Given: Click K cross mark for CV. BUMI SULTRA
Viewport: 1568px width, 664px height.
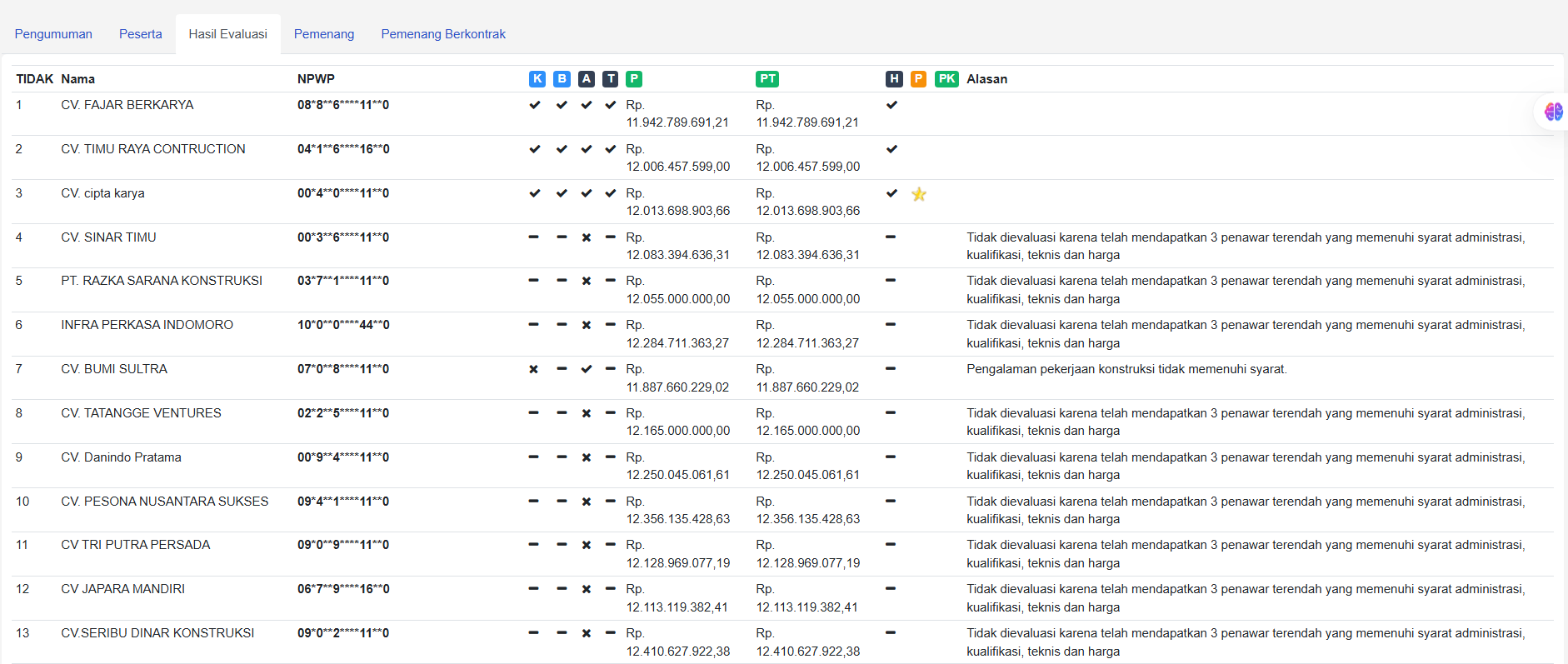Looking at the screenshot, I should coord(534,369).
